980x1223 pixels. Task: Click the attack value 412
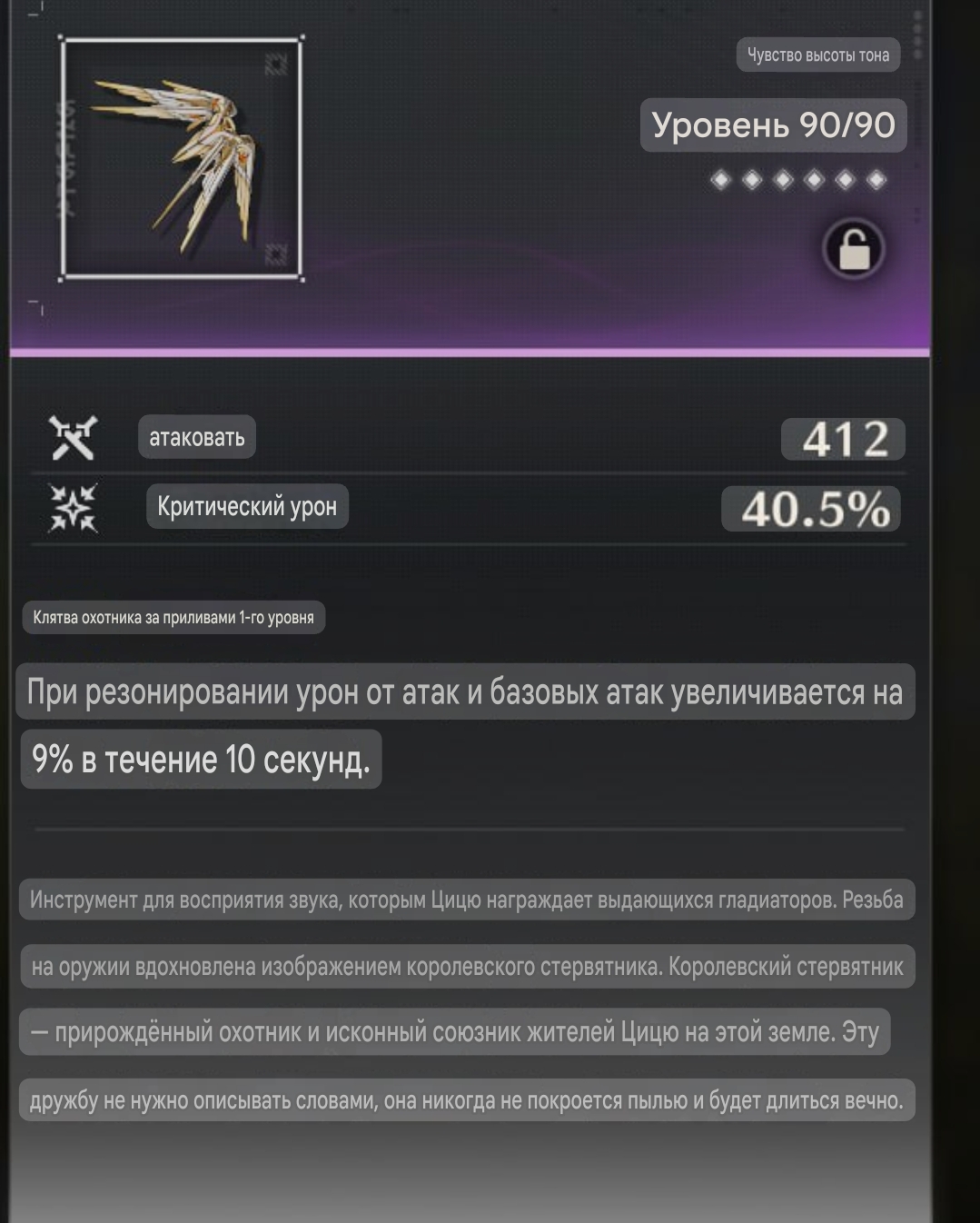click(844, 439)
